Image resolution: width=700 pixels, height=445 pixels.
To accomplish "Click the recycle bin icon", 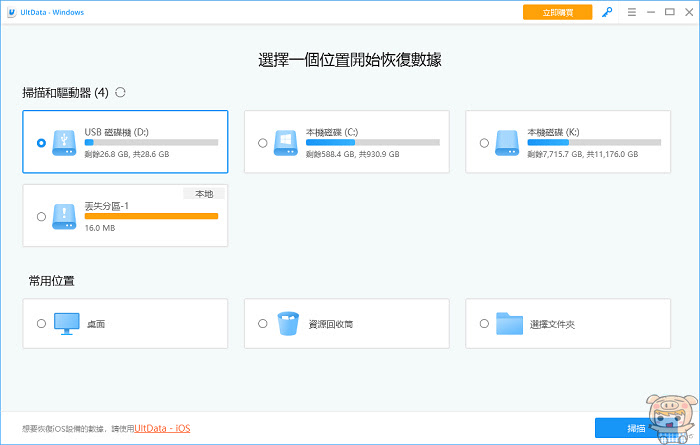I will pos(288,324).
